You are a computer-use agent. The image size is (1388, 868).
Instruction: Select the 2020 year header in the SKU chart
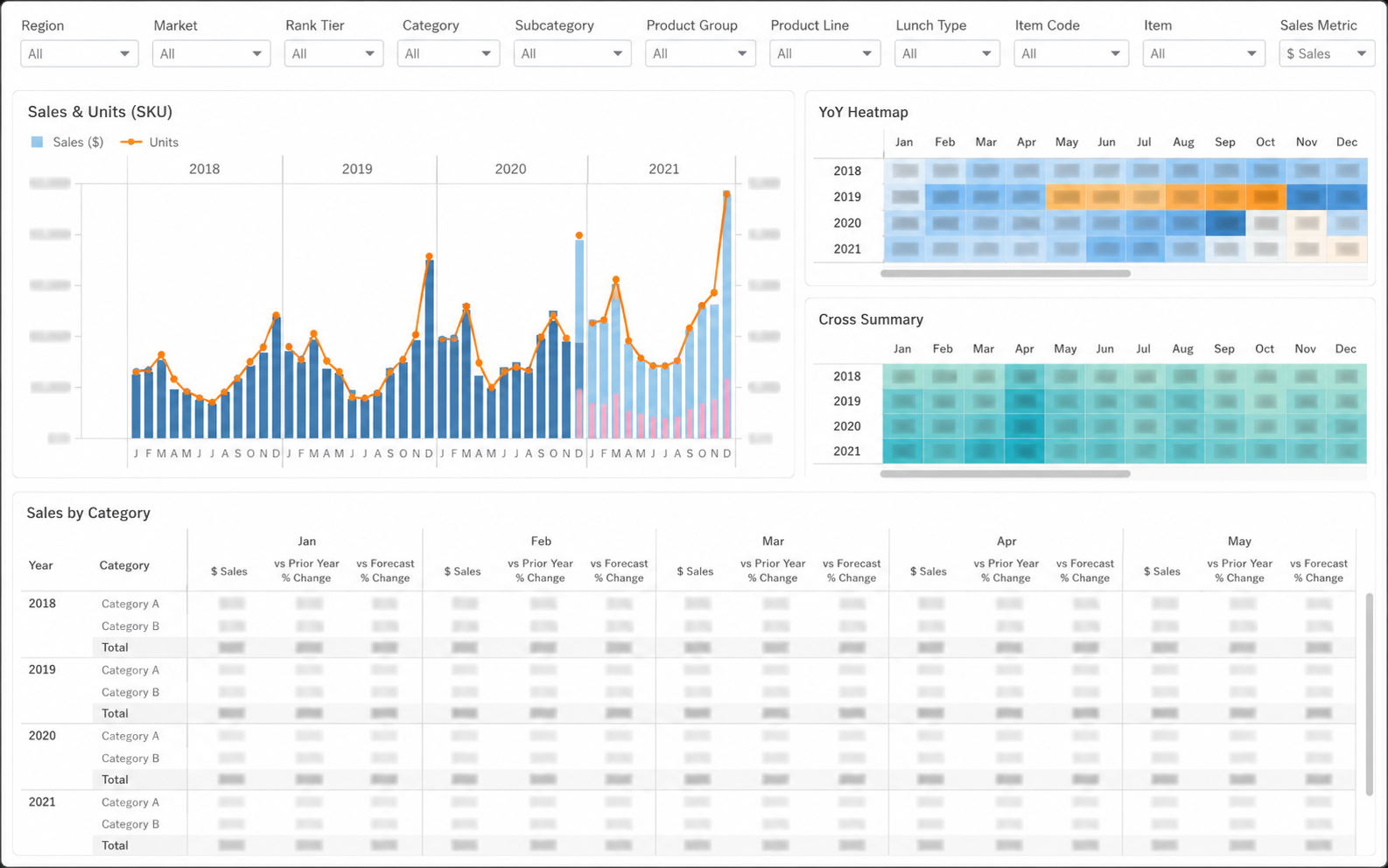pyautogui.click(x=510, y=169)
